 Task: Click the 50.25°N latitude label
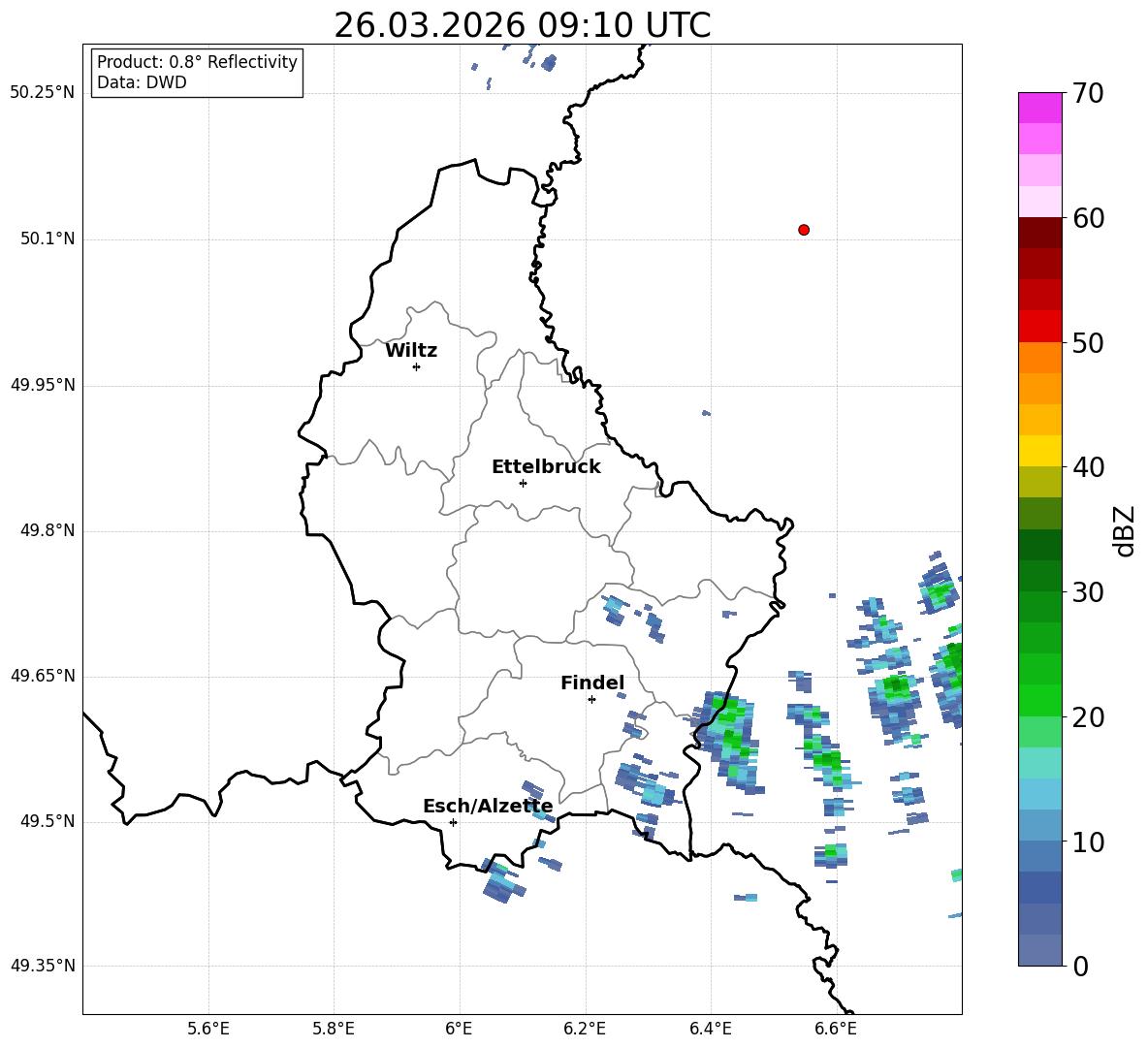coord(43,93)
